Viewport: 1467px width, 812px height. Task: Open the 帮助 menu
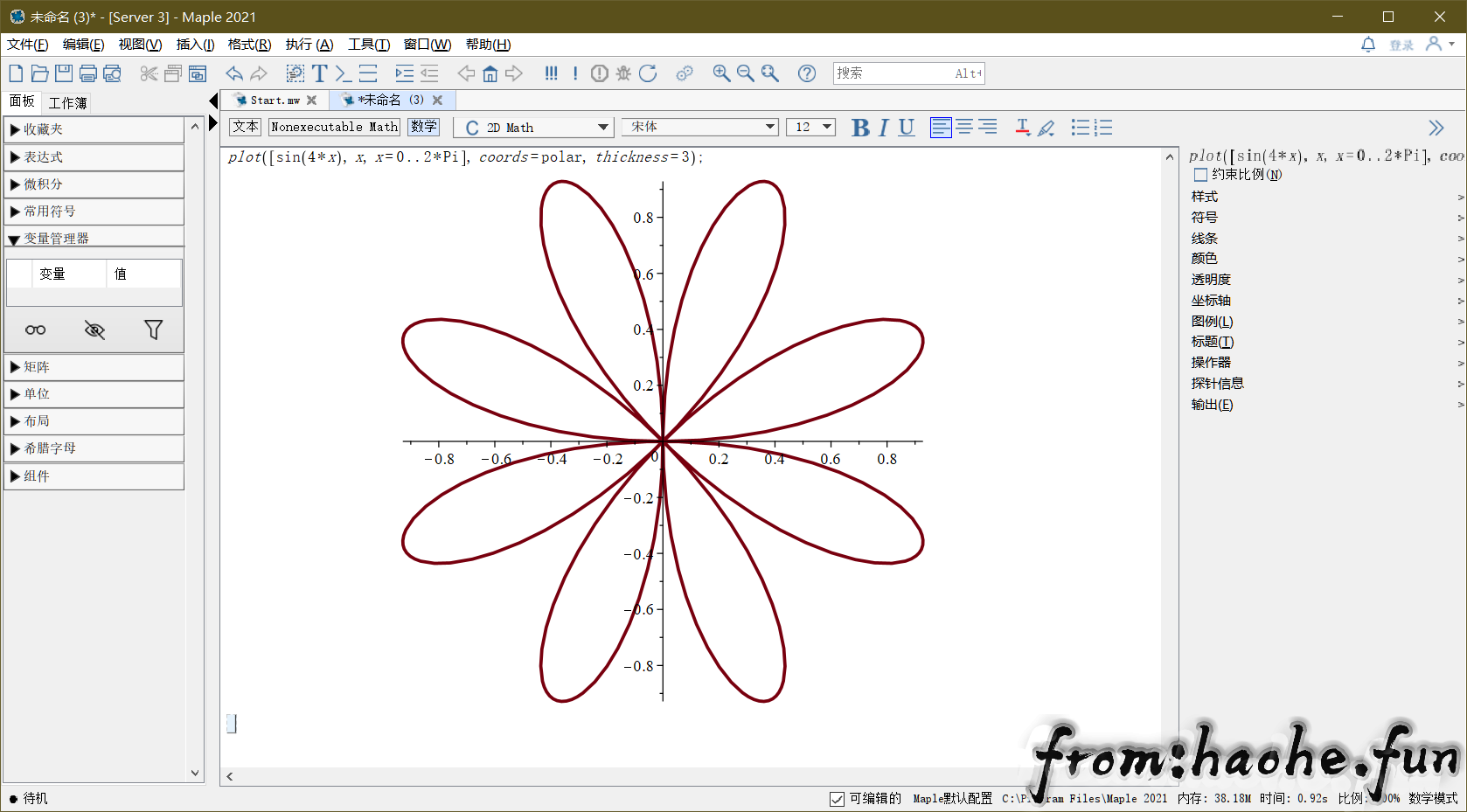pos(488,45)
